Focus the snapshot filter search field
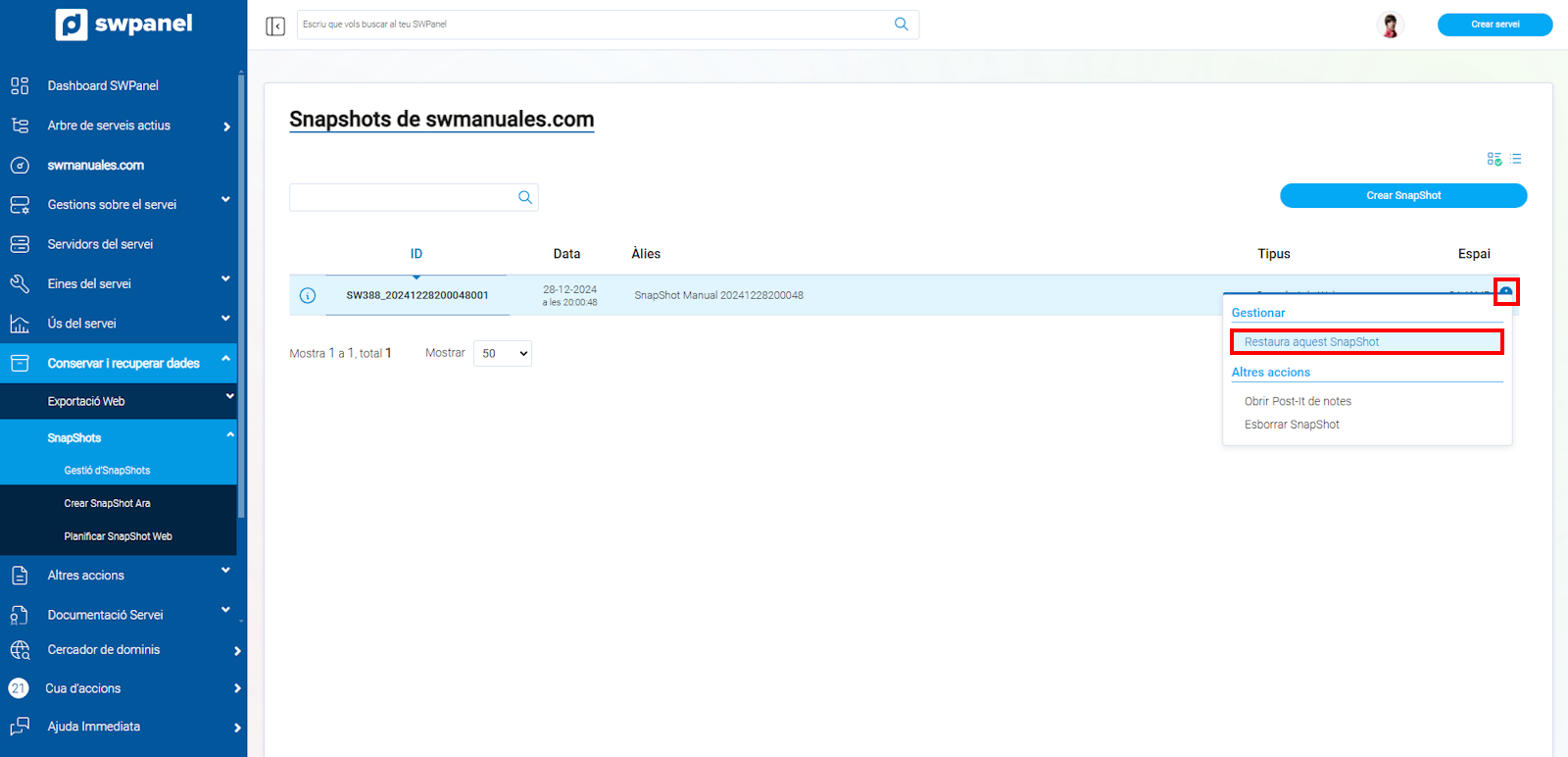Image resolution: width=1568 pixels, height=757 pixels. click(402, 197)
